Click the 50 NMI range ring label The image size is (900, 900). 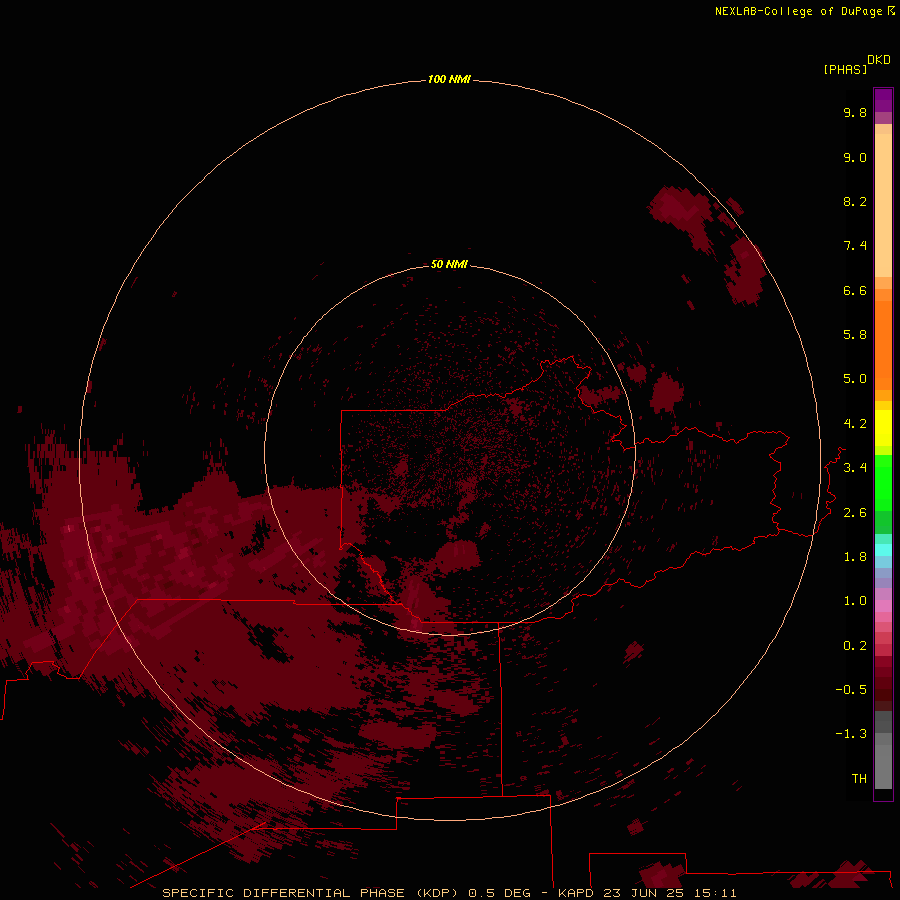(449, 264)
